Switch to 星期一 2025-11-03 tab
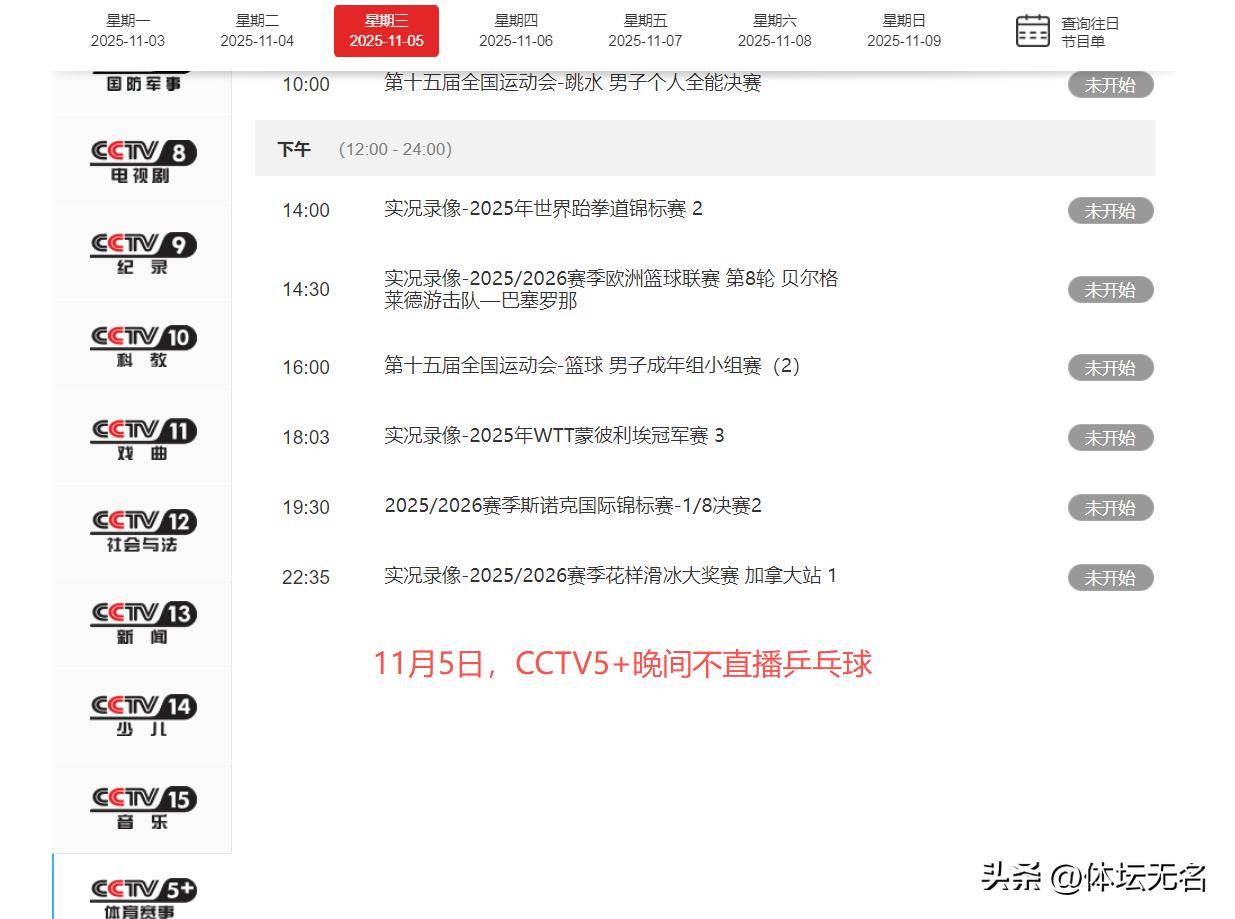The image size is (1235, 919). point(128,31)
